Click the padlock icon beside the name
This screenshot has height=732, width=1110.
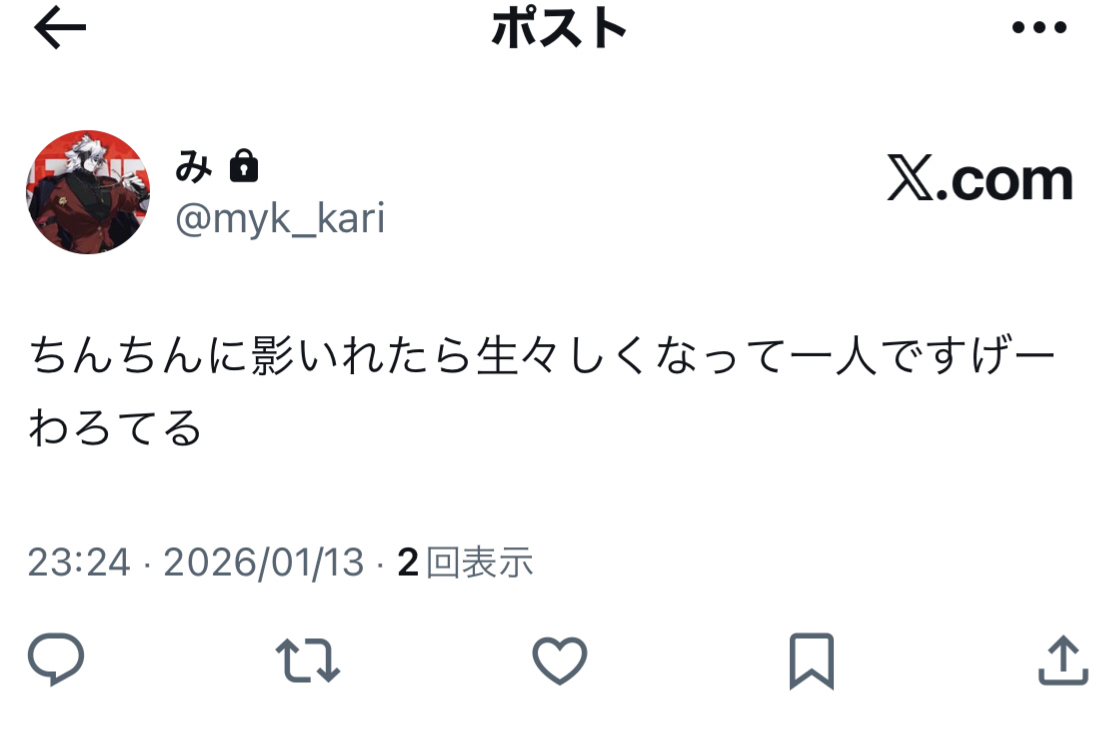244,166
